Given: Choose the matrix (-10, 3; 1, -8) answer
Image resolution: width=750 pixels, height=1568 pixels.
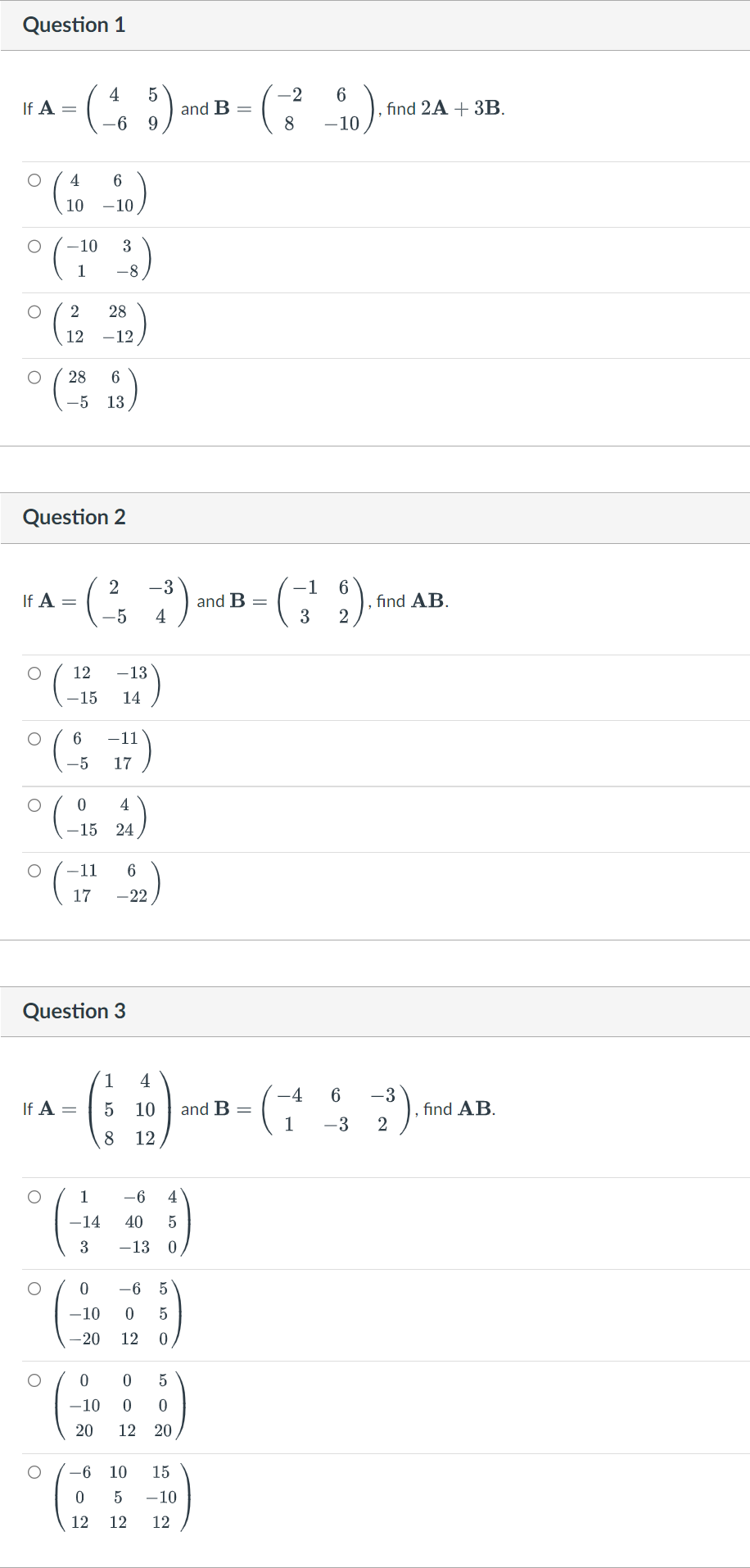Looking at the screenshot, I should 34,247.
